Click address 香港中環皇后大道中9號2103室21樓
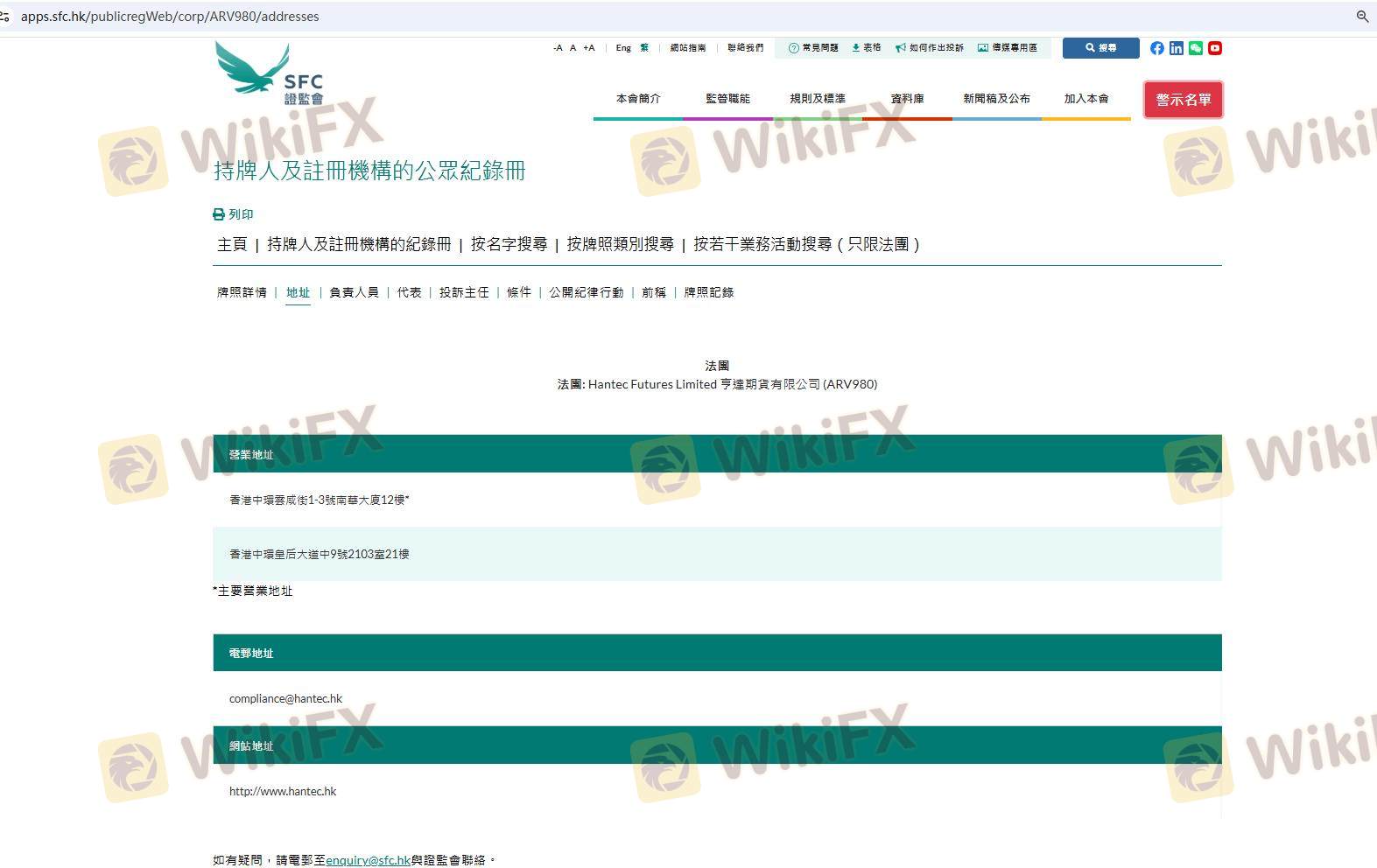 pyautogui.click(x=320, y=554)
